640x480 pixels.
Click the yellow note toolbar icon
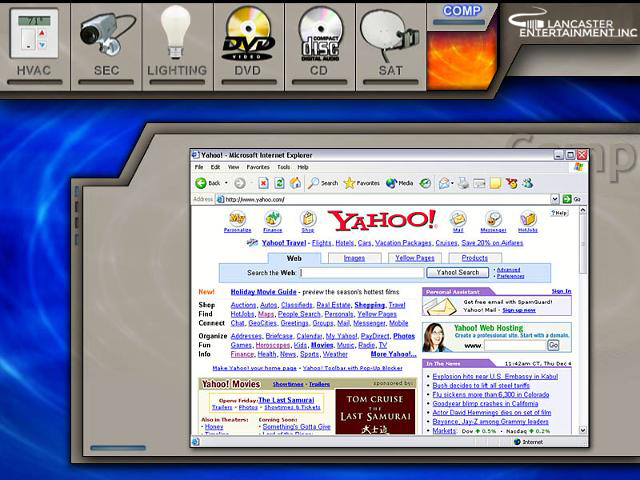[495, 183]
